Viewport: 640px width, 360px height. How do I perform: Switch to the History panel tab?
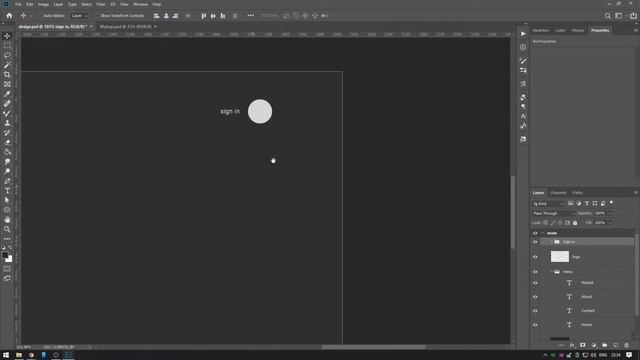[578, 30]
